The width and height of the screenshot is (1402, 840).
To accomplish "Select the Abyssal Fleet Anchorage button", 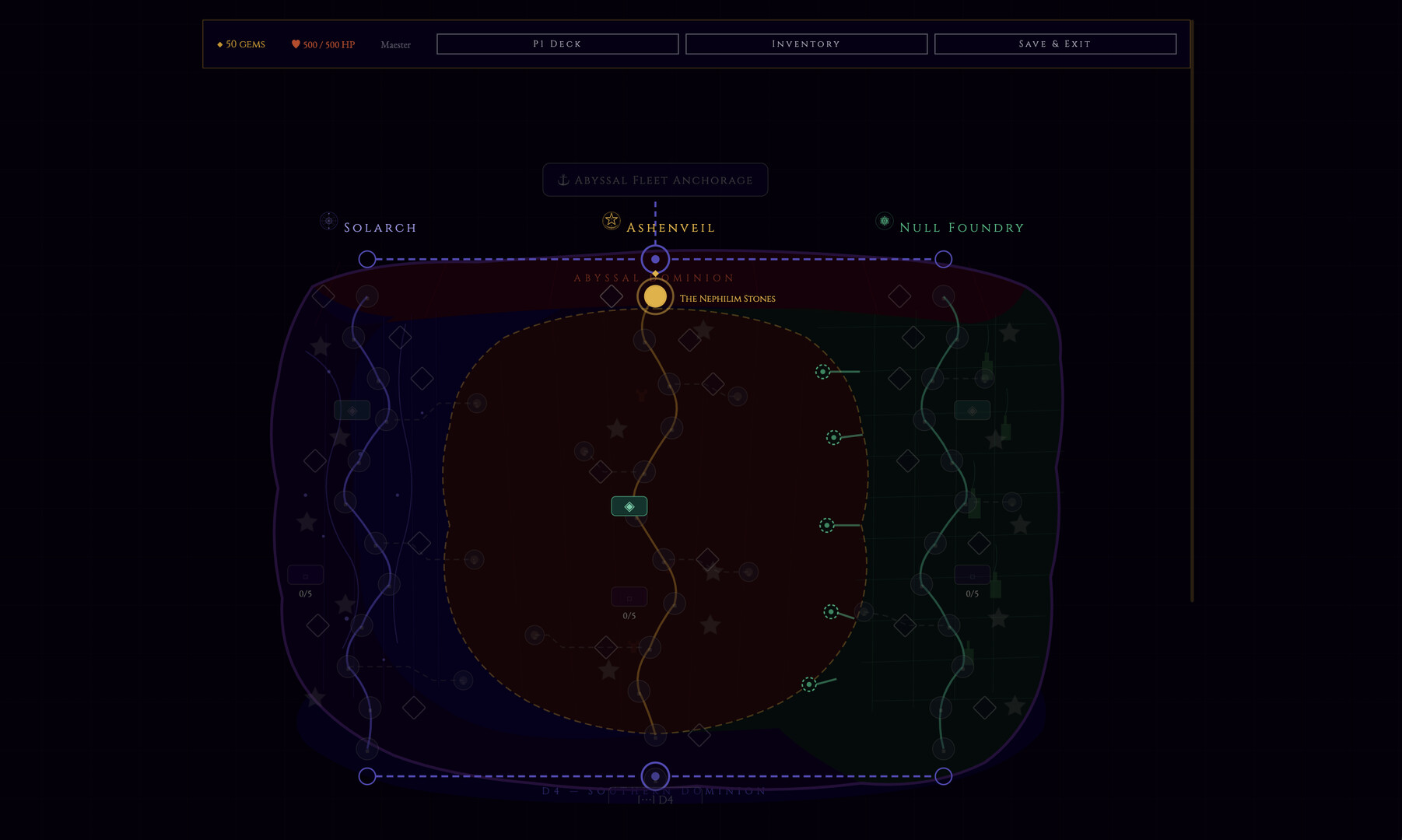I will 655,180.
